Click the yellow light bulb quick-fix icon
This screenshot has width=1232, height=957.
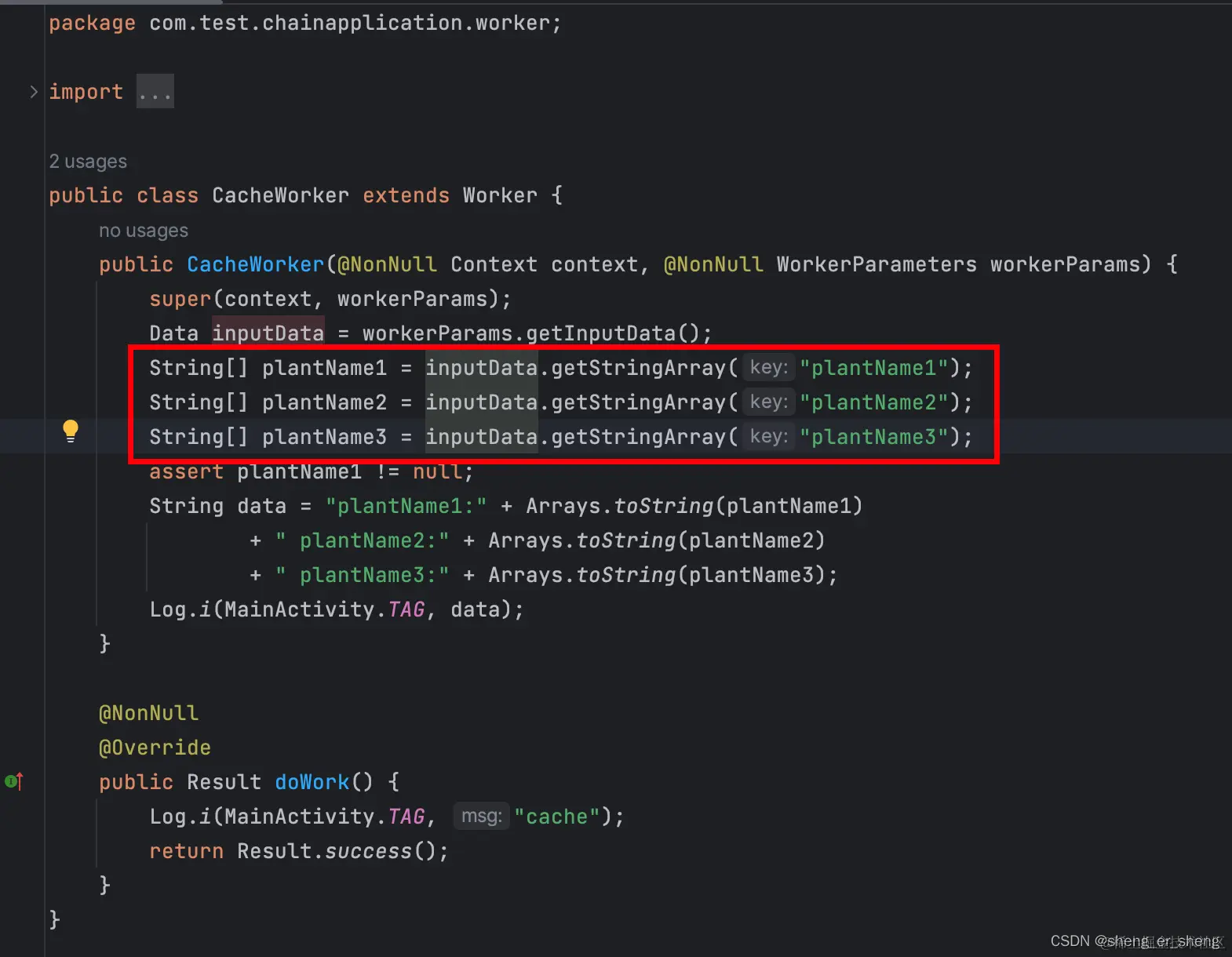71,431
